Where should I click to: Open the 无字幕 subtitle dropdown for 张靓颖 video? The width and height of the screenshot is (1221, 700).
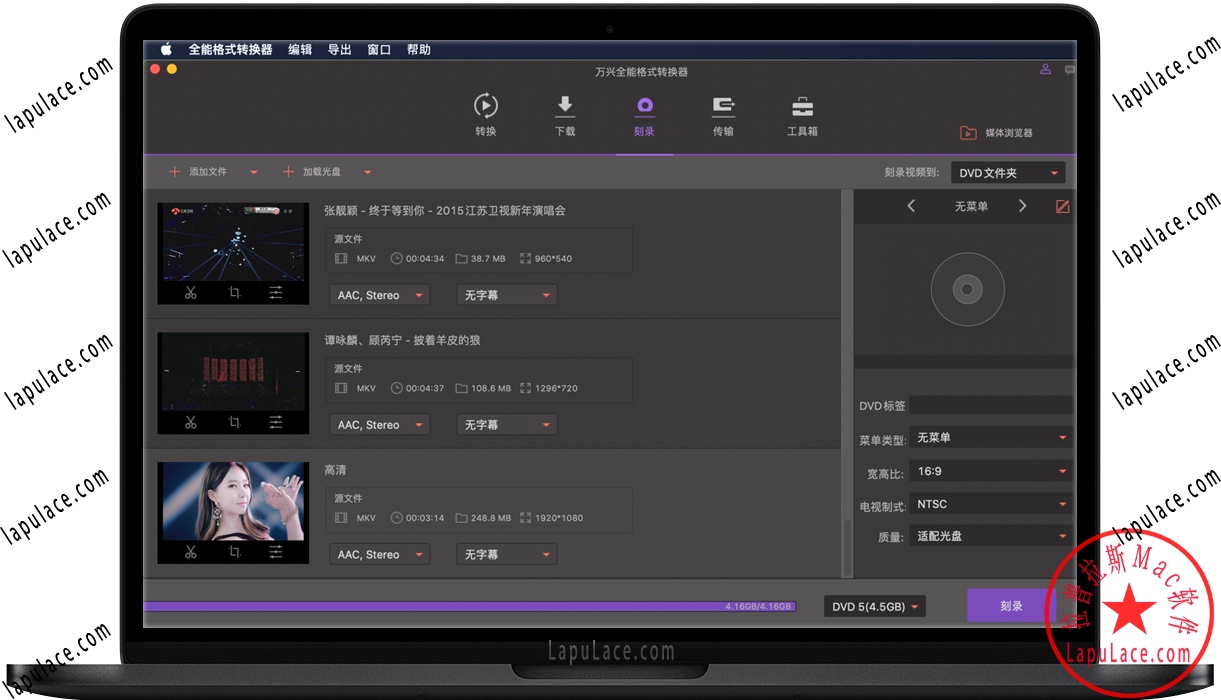coord(506,294)
